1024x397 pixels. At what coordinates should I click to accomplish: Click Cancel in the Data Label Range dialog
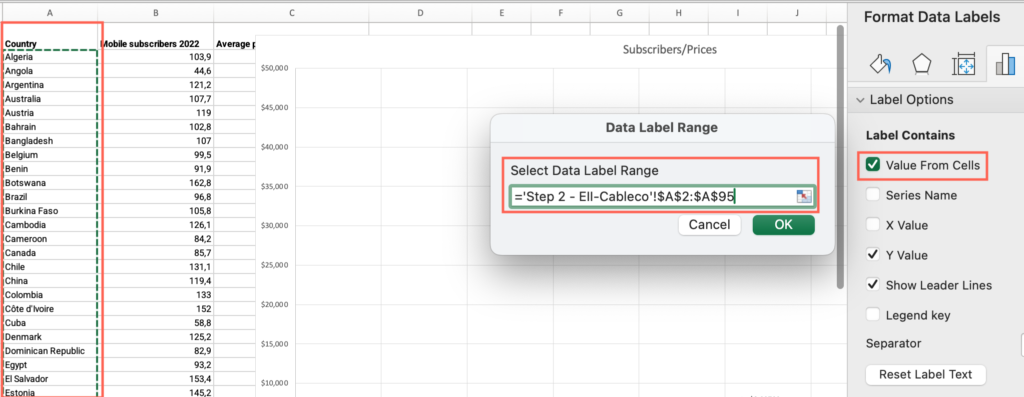[709, 225]
